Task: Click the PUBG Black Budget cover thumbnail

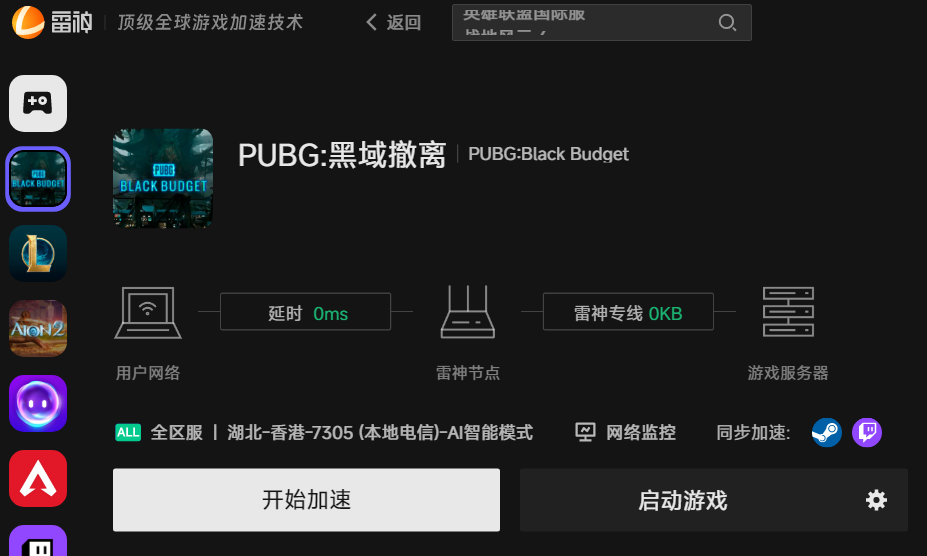Action: (x=163, y=178)
